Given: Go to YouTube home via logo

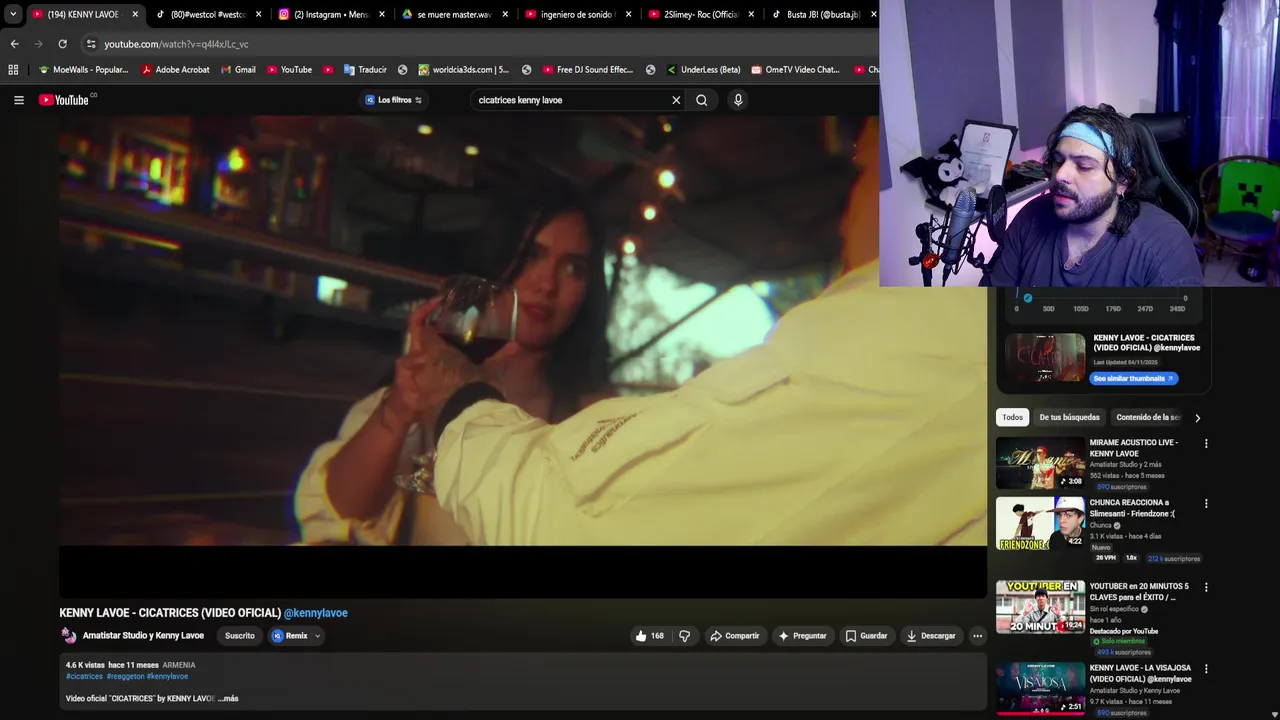Looking at the screenshot, I should [x=64, y=100].
